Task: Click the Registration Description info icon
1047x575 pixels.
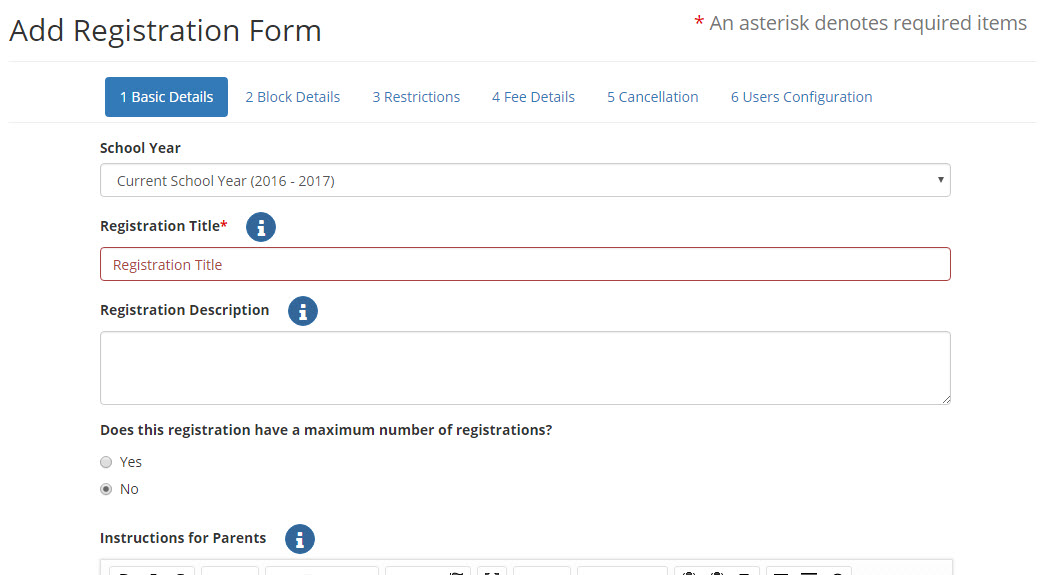Action: (x=302, y=311)
